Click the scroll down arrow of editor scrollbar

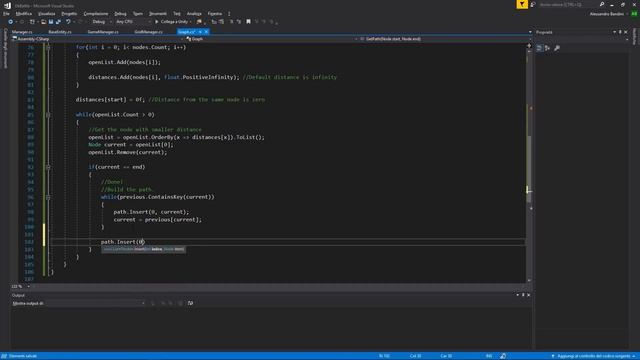coord(529,280)
